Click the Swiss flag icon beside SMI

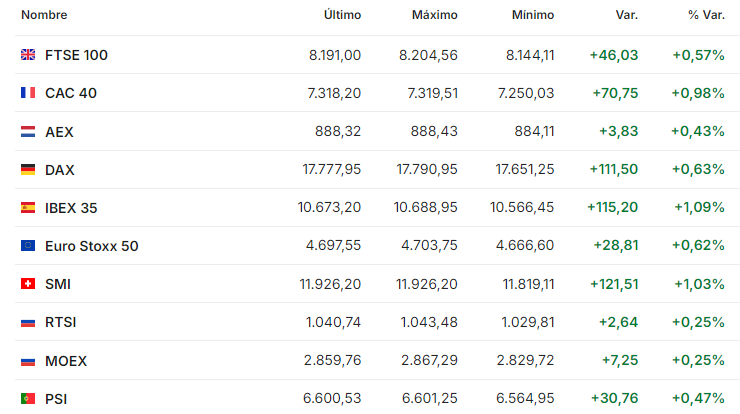tap(28, 284)
